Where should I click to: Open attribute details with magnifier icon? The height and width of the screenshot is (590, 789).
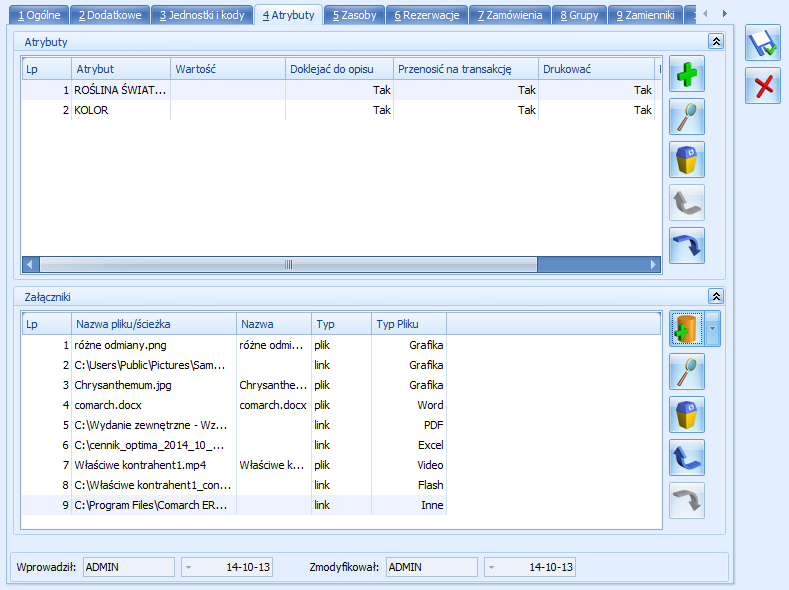coord(687,117)
